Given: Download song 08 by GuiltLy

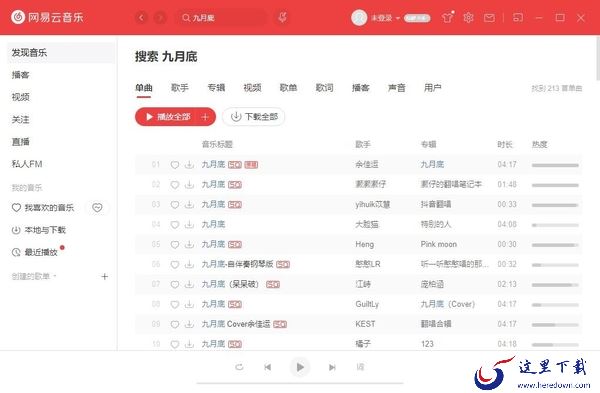Looking at the screenshot, I should (x=189, y=305).
